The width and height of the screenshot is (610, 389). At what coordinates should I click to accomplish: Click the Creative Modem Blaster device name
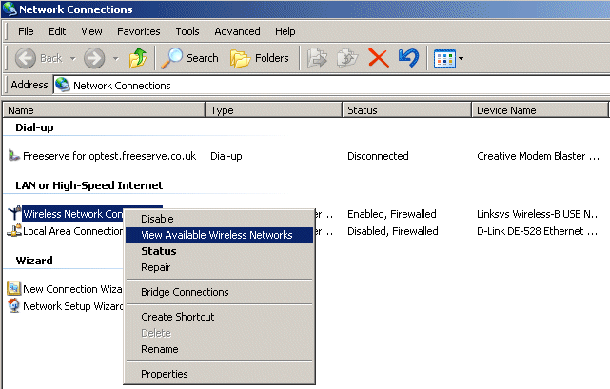tap(538, 156)
